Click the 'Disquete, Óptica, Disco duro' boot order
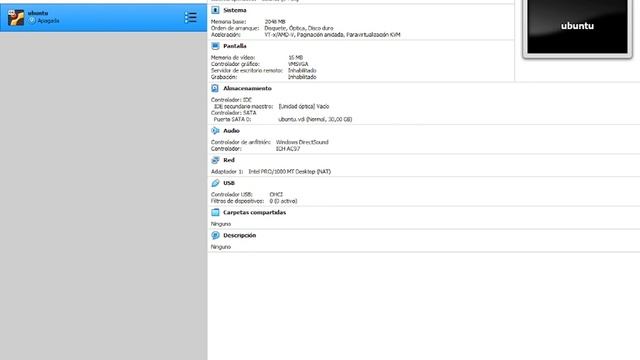Image resolution: width=640 pixels, height=360 pixels. tap(299, 28)
